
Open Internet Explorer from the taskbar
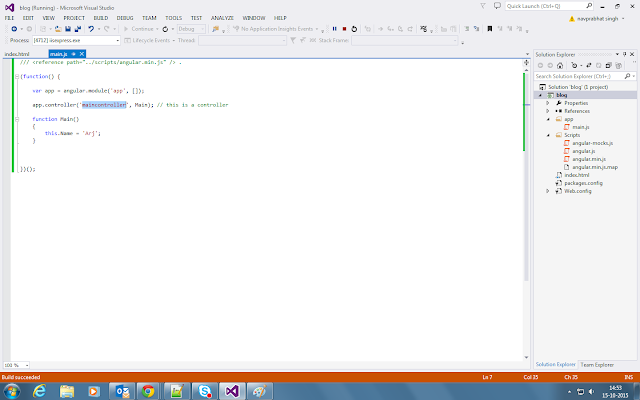click(x=39, y=391)
